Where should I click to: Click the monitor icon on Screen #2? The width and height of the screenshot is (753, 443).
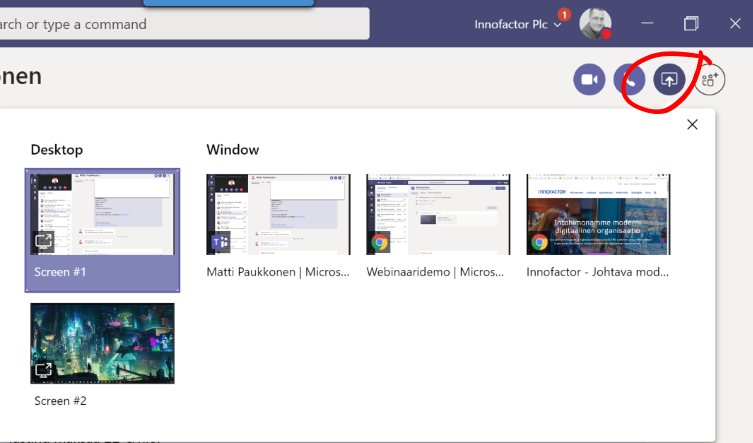[x=44, y=370]
